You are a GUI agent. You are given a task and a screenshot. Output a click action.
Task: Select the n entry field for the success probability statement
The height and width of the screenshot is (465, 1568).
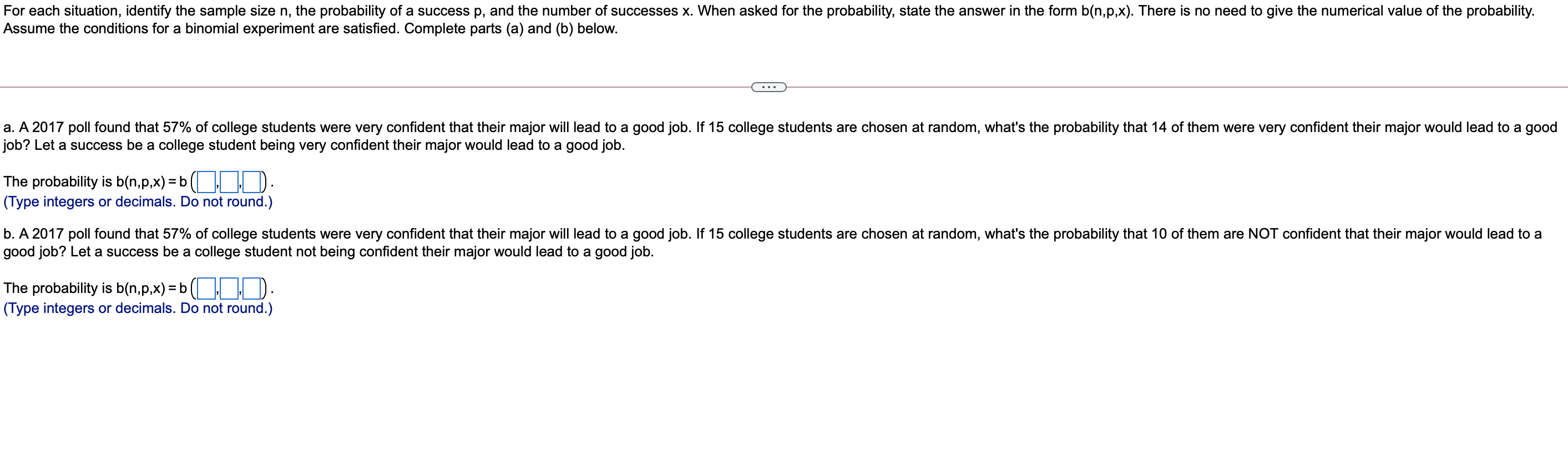206,181
